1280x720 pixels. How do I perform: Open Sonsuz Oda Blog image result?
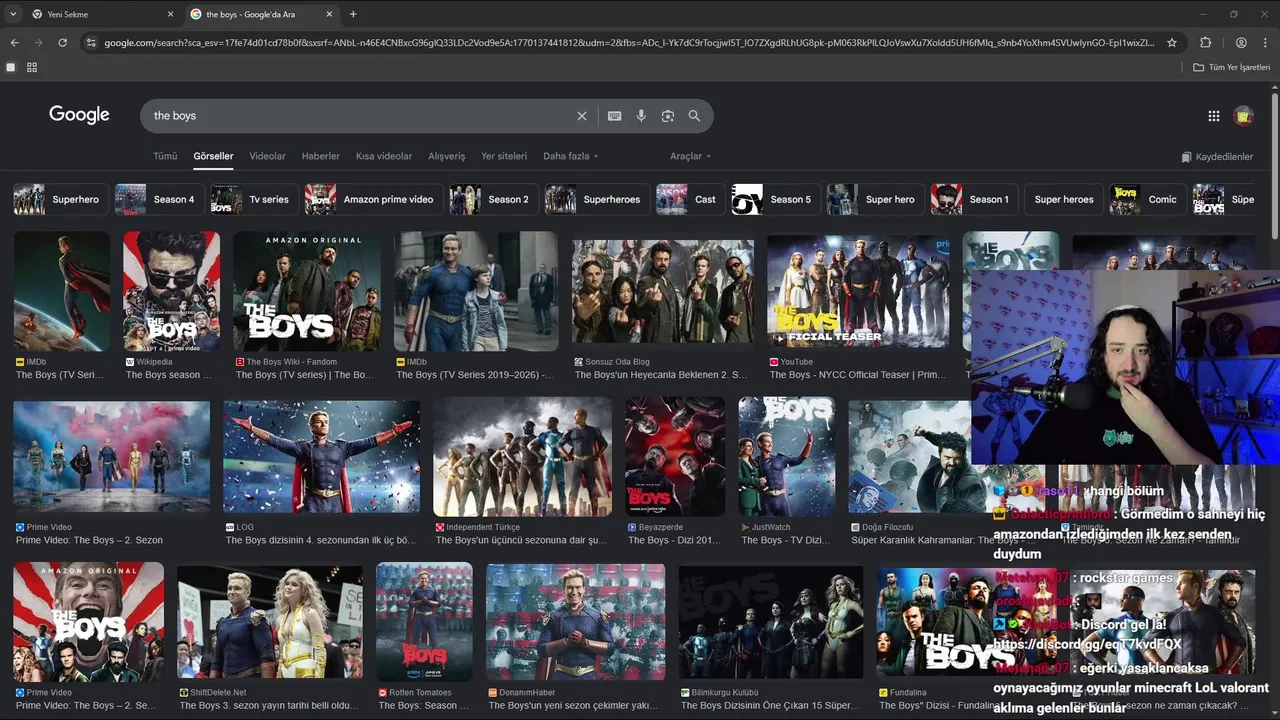pos(663,291)
